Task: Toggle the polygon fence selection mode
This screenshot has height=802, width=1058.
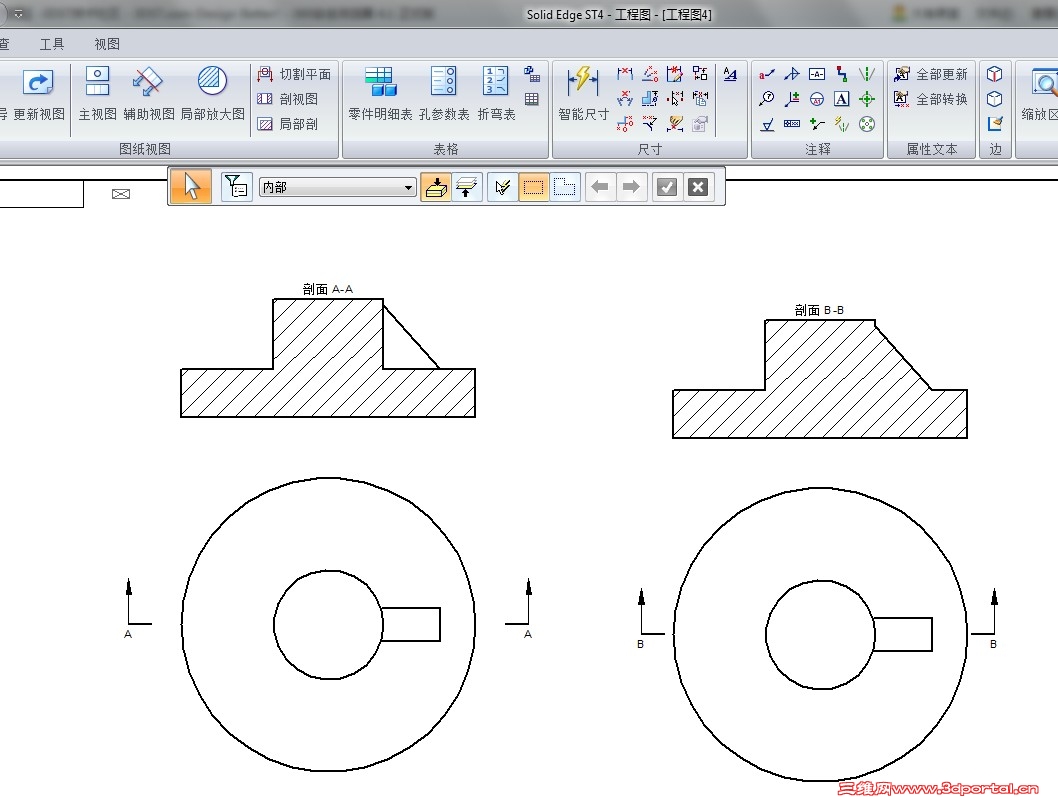Action: tap(564, 187)
